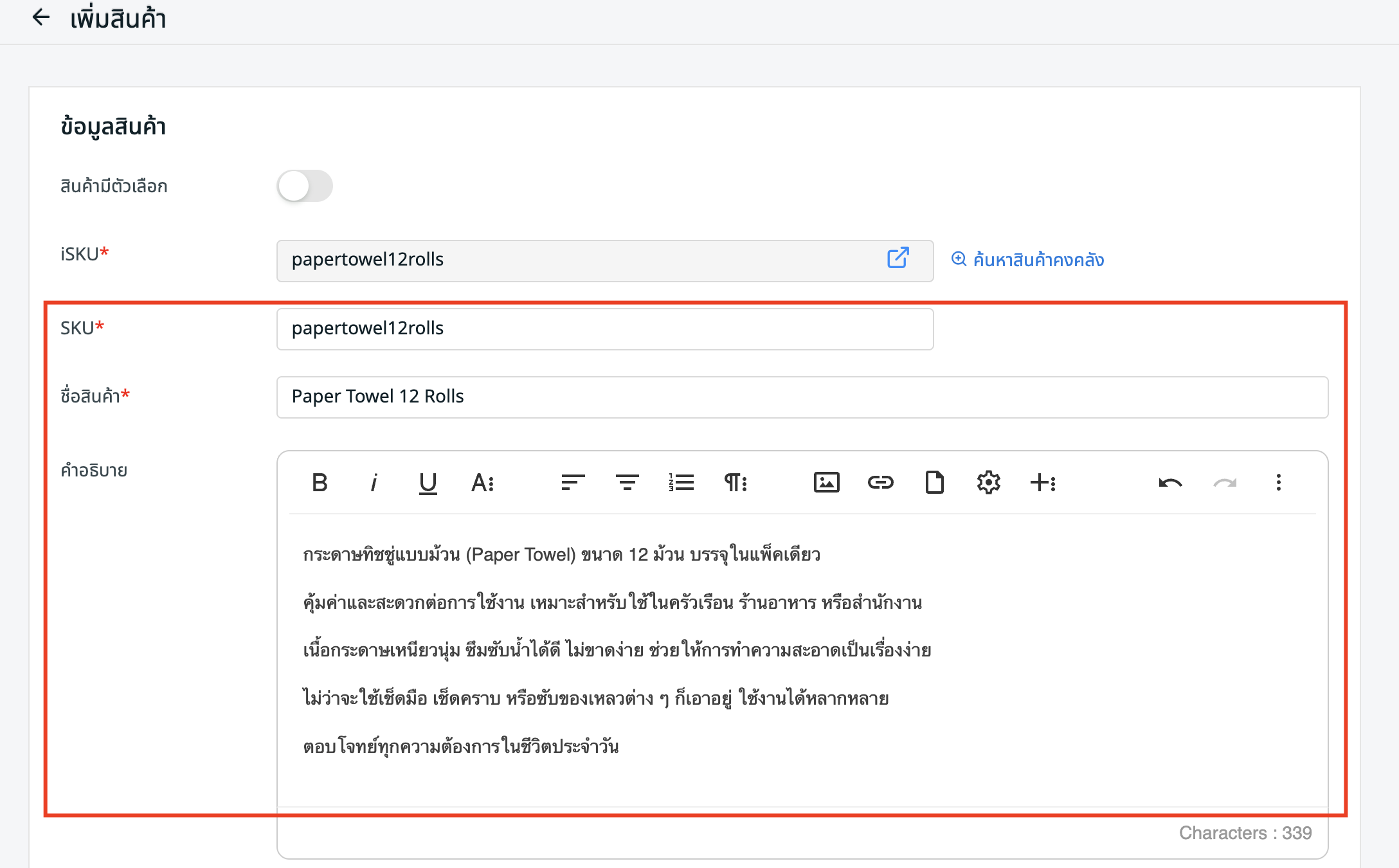Toggle bold formatting in editor

320,482
